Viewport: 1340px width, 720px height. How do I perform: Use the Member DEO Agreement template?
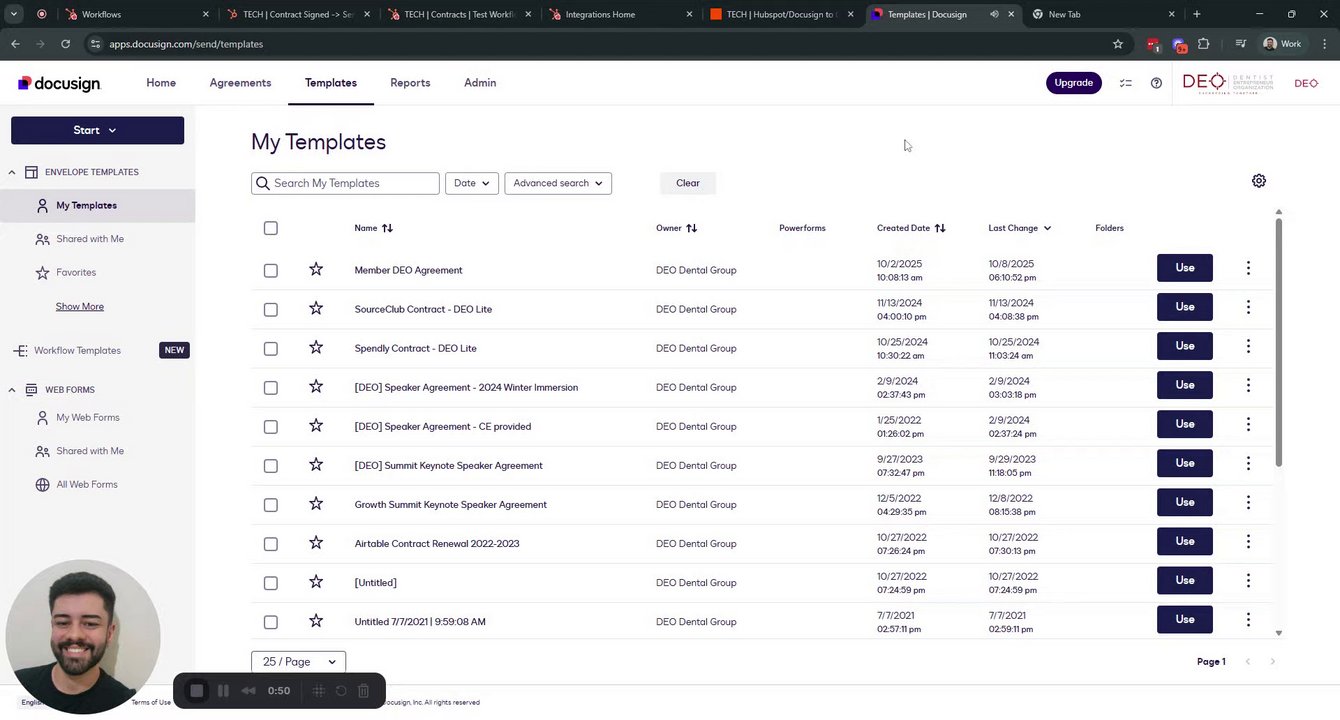(1185, 268)
